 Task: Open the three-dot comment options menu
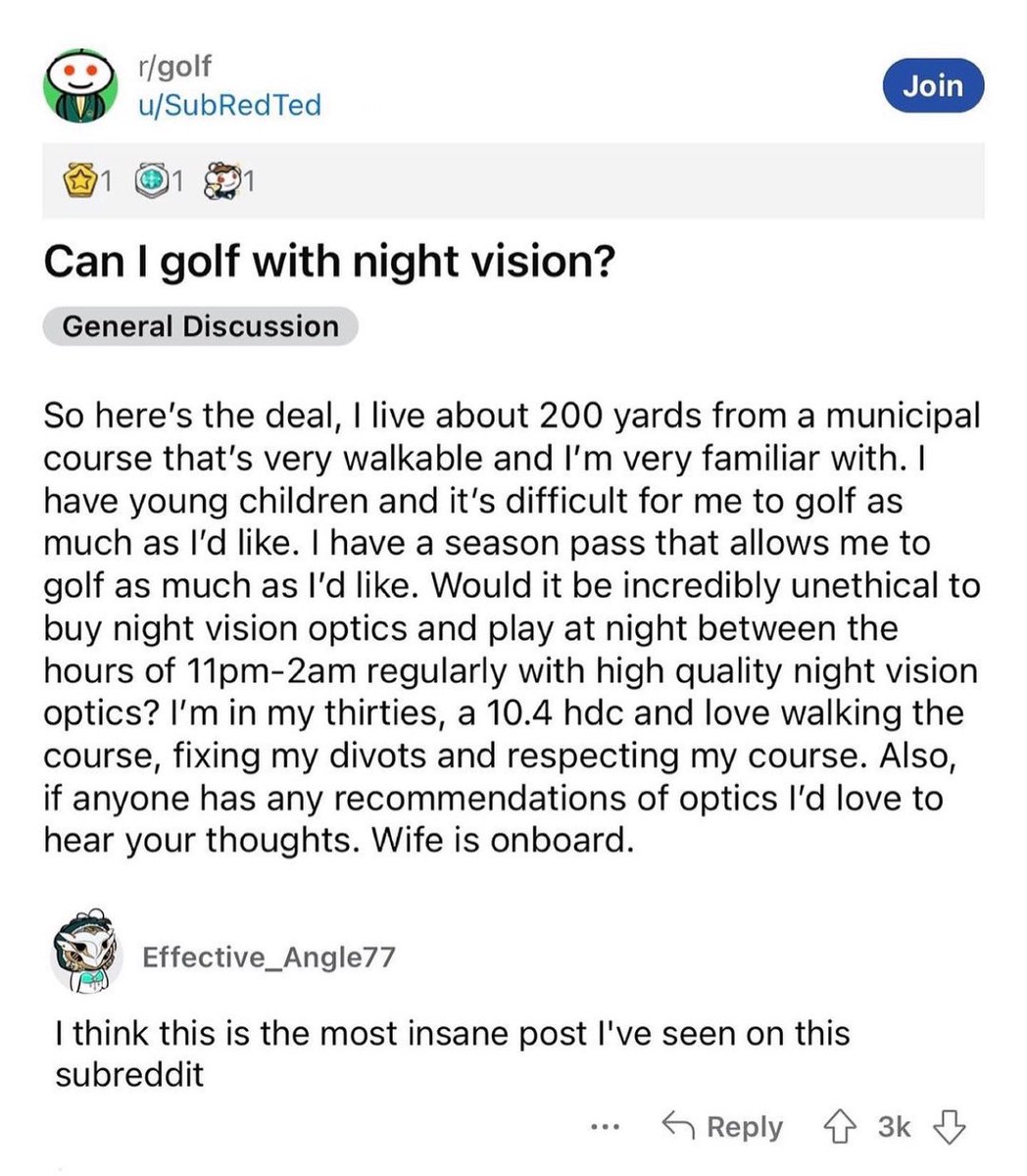tap(607, 1129)
